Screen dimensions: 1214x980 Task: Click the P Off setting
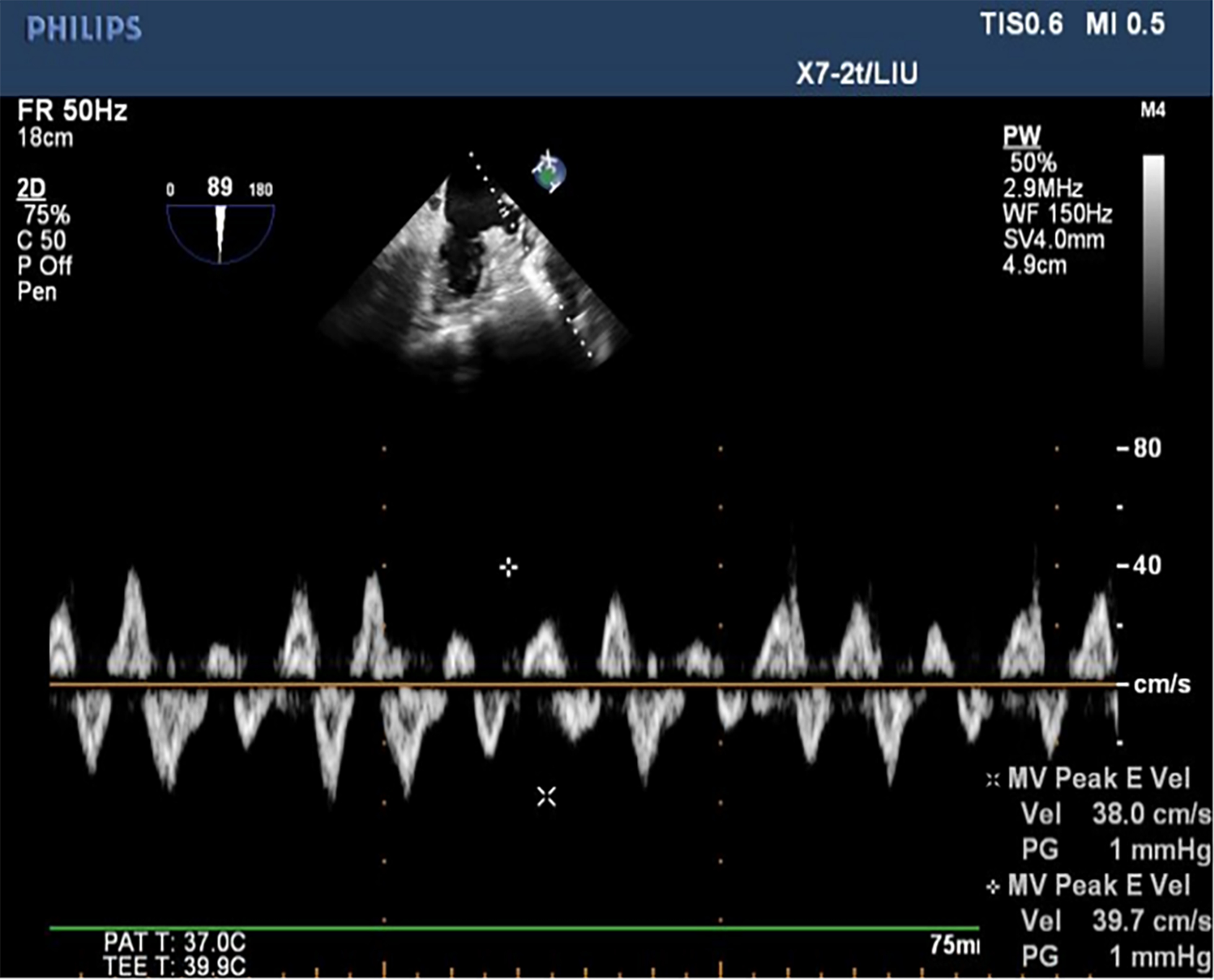click(45, 266)
